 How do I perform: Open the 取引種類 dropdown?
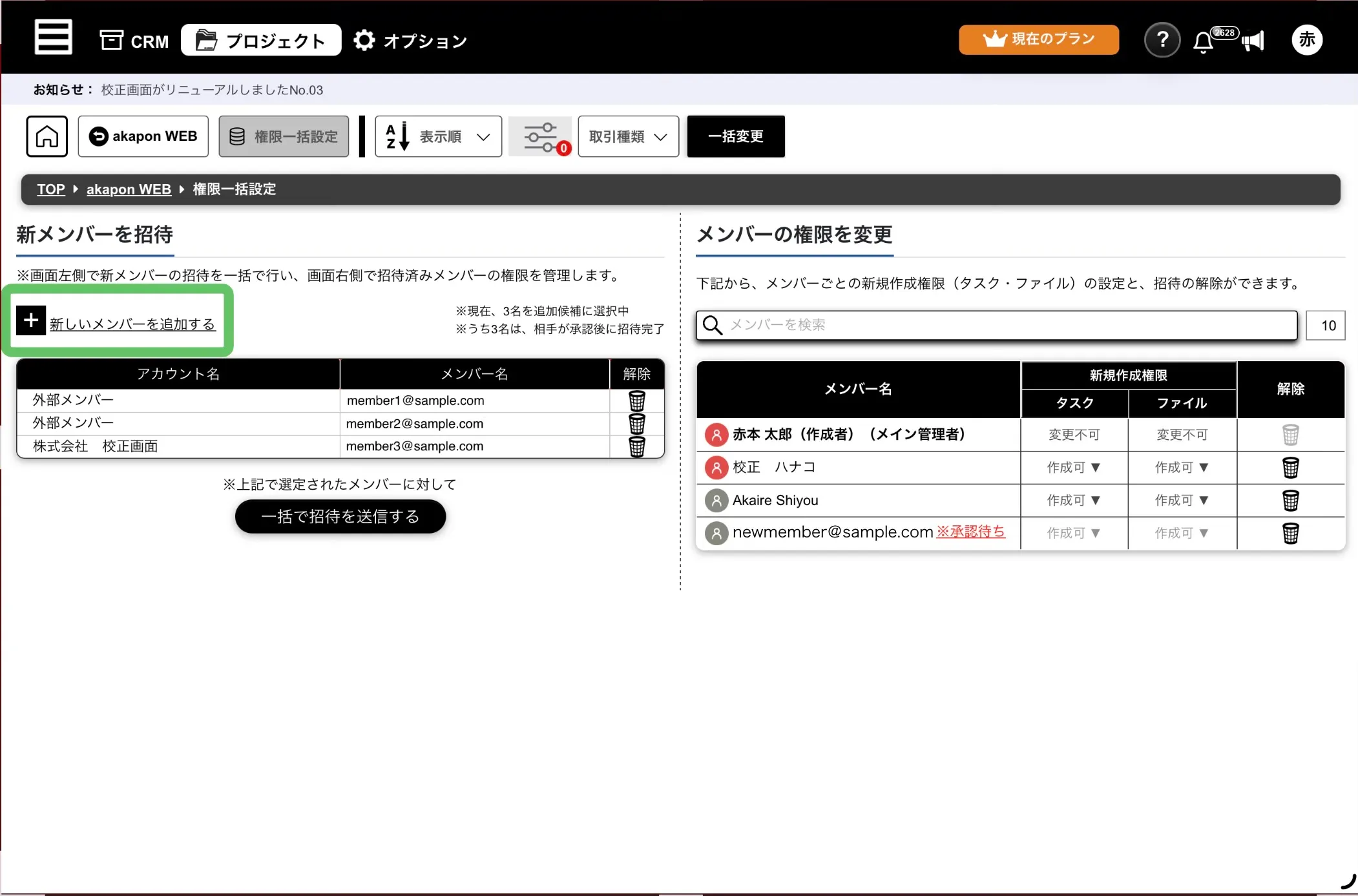pyautogui.click(x=628, y=136)
